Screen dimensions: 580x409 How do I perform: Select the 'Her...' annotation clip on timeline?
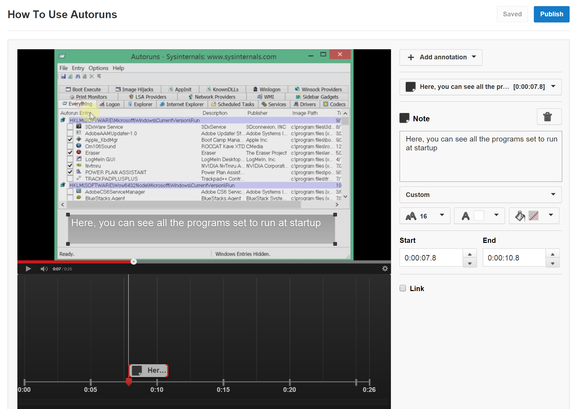tap(148, 370)
